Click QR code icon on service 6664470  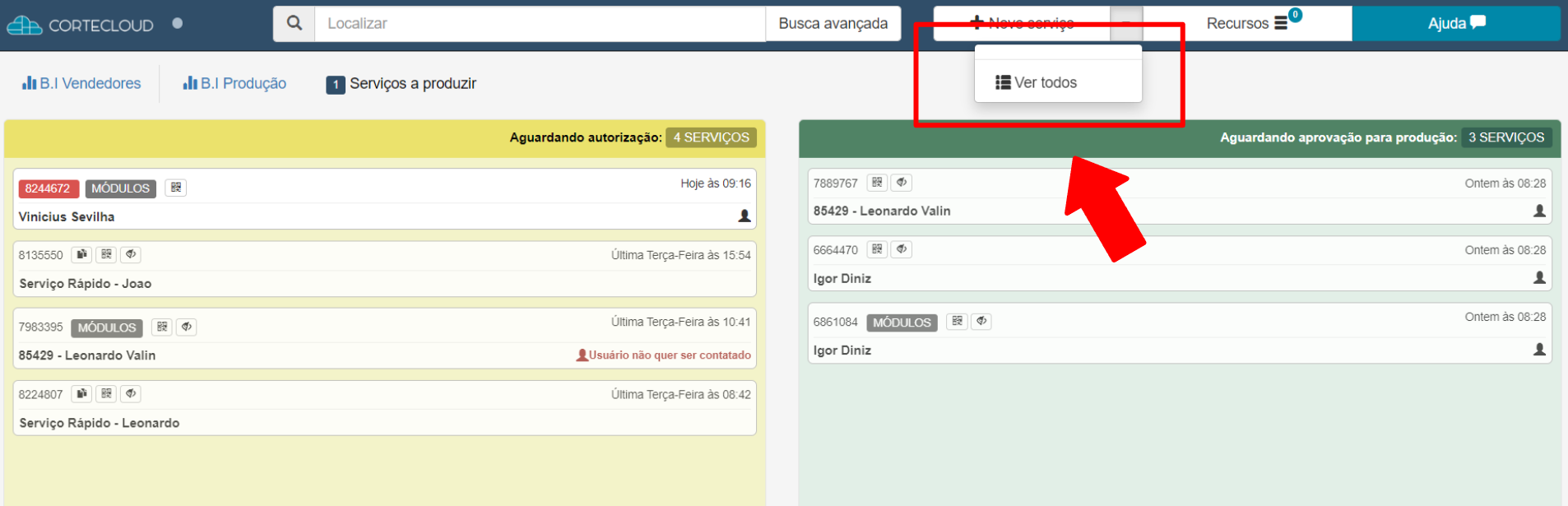point(877,249)
